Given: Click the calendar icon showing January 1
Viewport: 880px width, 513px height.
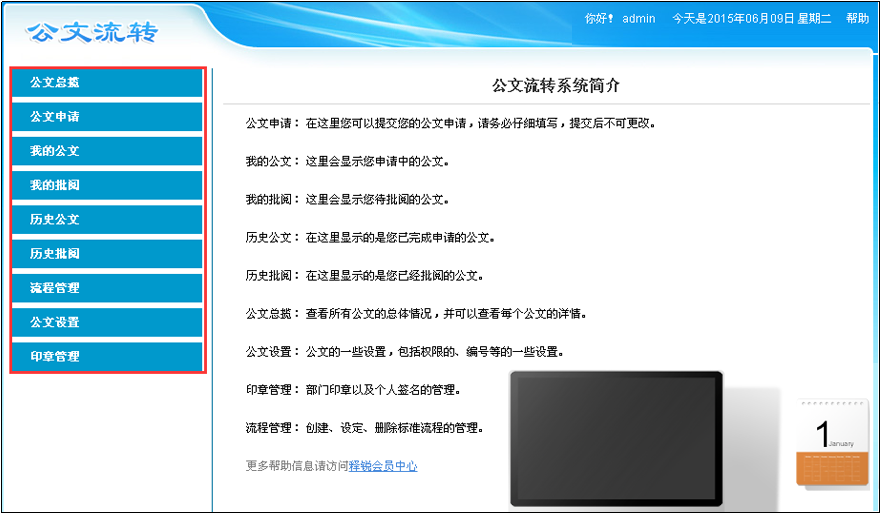Looking at the screenshot, I should click(x=832, y=442).
